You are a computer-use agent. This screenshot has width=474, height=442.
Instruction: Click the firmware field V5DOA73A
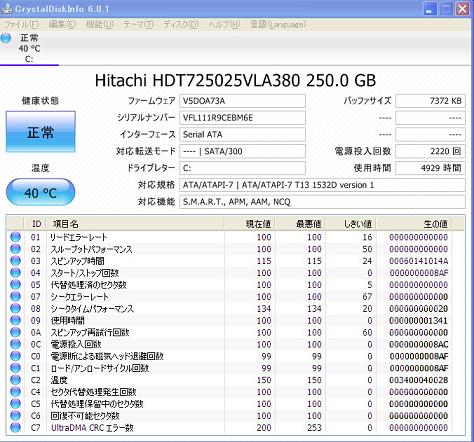242,101
